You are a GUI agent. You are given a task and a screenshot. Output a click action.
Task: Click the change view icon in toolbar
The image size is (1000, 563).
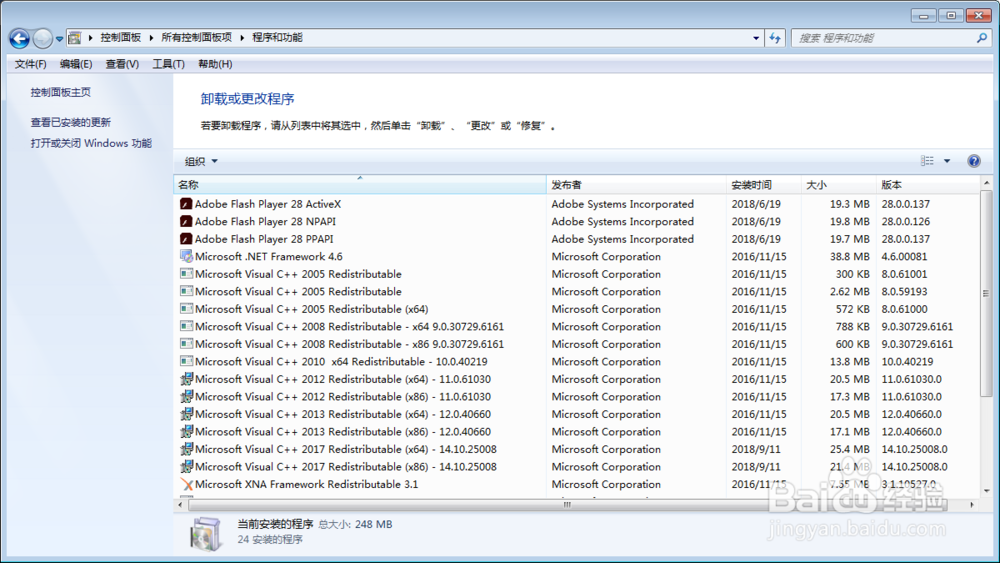click(927, 161)
